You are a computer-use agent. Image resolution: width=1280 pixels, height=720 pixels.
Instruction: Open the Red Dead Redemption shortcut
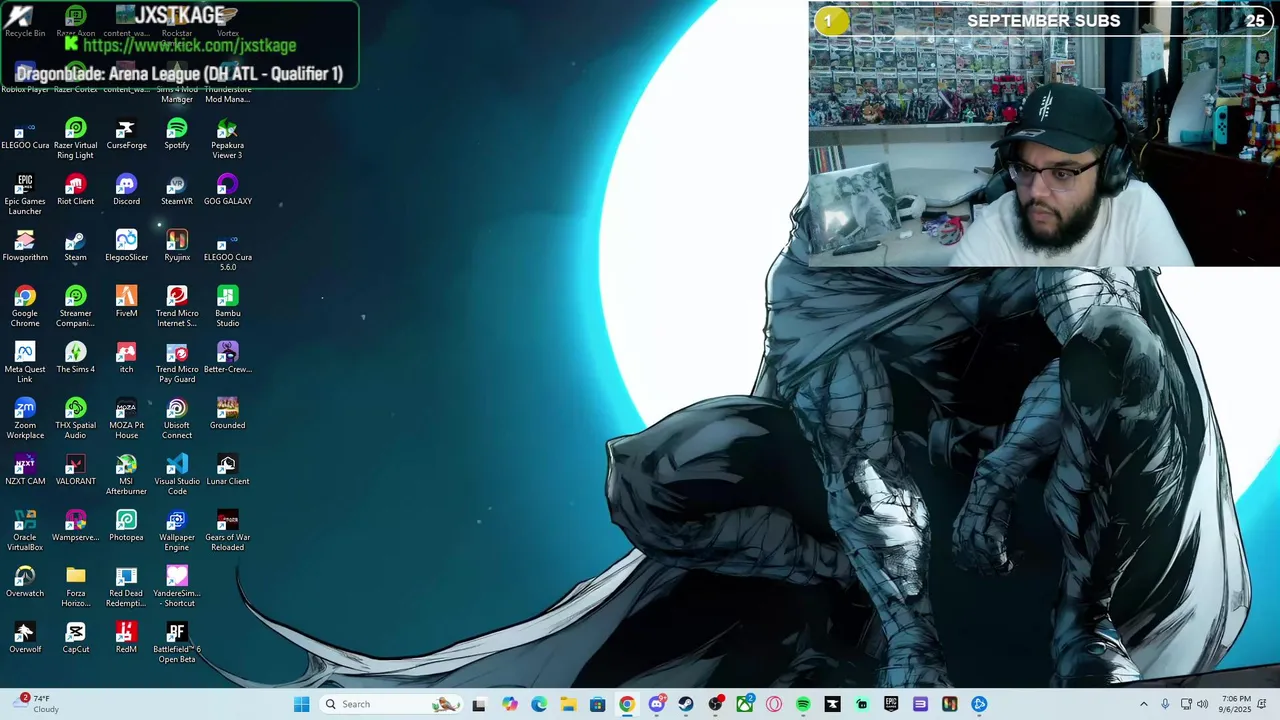[x=126, y=587]
